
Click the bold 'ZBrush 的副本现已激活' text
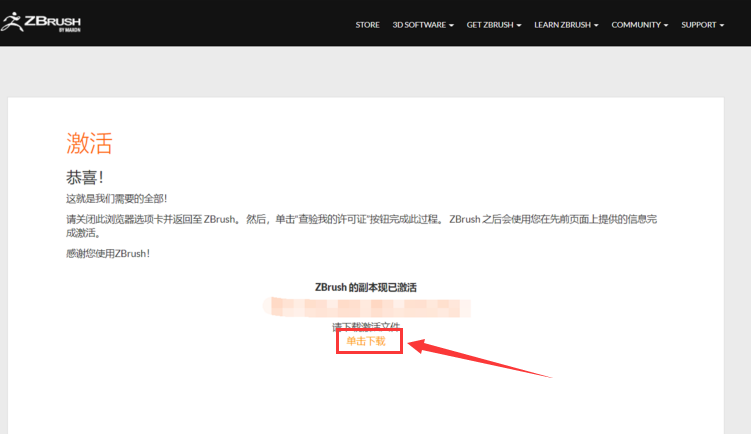click(366, 287)
